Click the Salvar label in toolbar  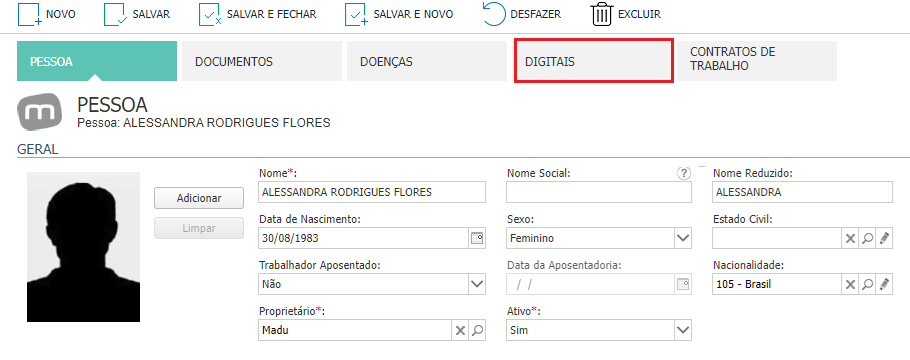pos(151,15)
